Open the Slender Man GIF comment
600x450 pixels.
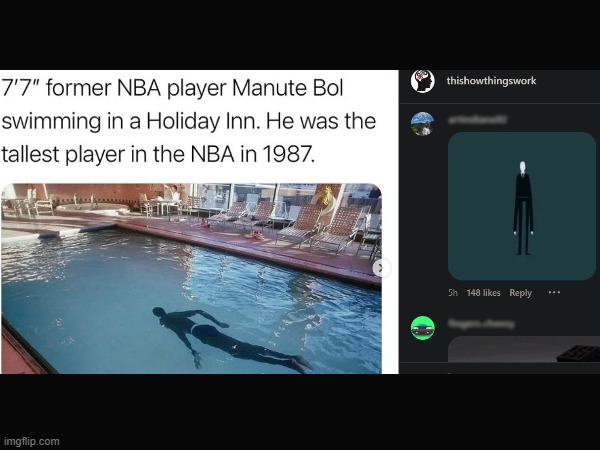point(522,206)
